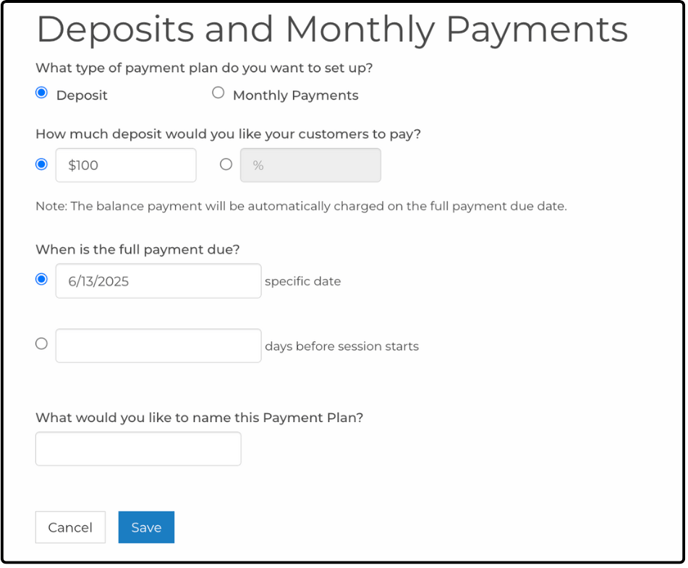
Task: Click the 'specific date' label
Action: coord(303,282)
